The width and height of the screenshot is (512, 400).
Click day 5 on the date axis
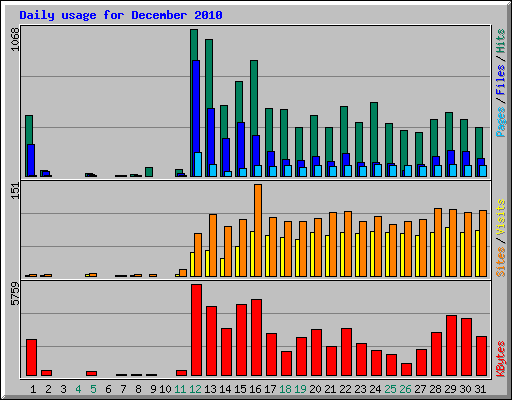point(93,389)
